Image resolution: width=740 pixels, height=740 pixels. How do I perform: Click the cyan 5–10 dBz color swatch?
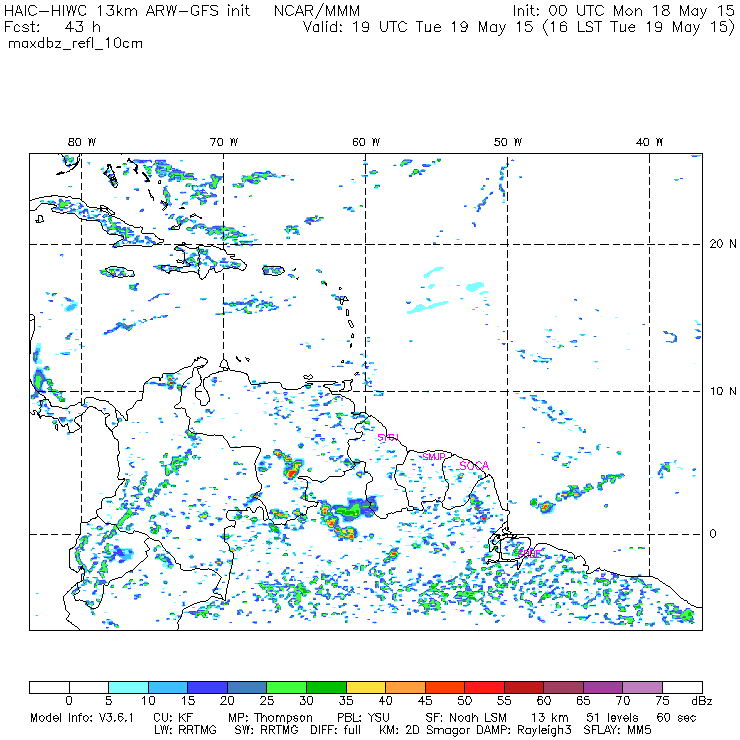coord(128,687)
